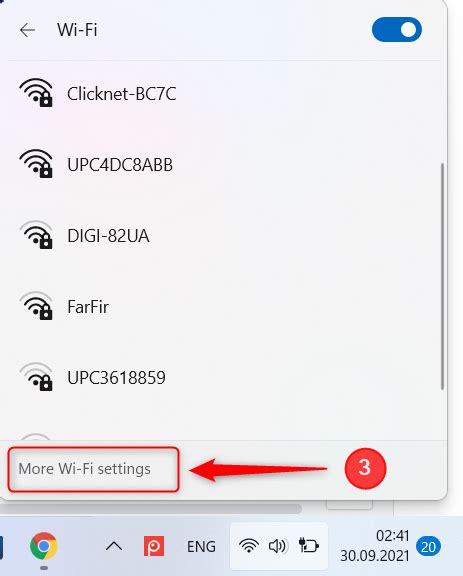Click the taskbar volume speaker icon
The image size is (463, 576).
pyautogui.click(x=277, y=546)
